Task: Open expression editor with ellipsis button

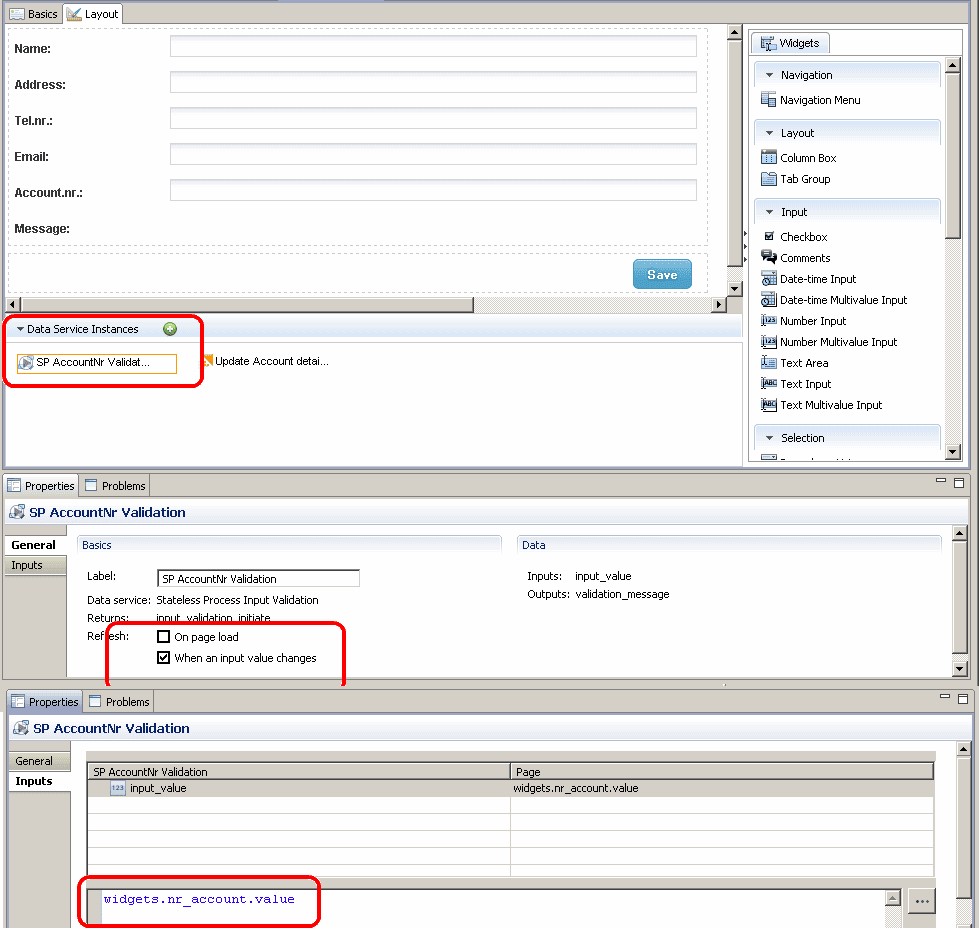Action: click(922, 901)
